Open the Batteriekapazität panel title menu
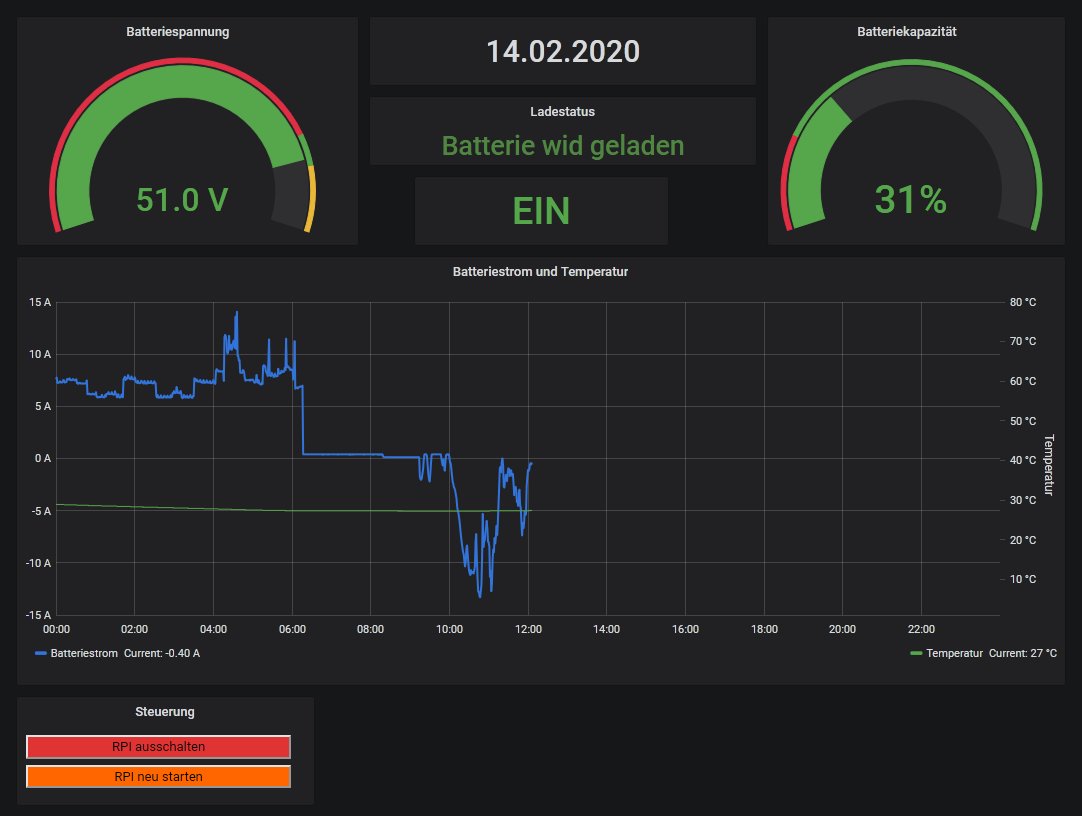 pos(907,32)
